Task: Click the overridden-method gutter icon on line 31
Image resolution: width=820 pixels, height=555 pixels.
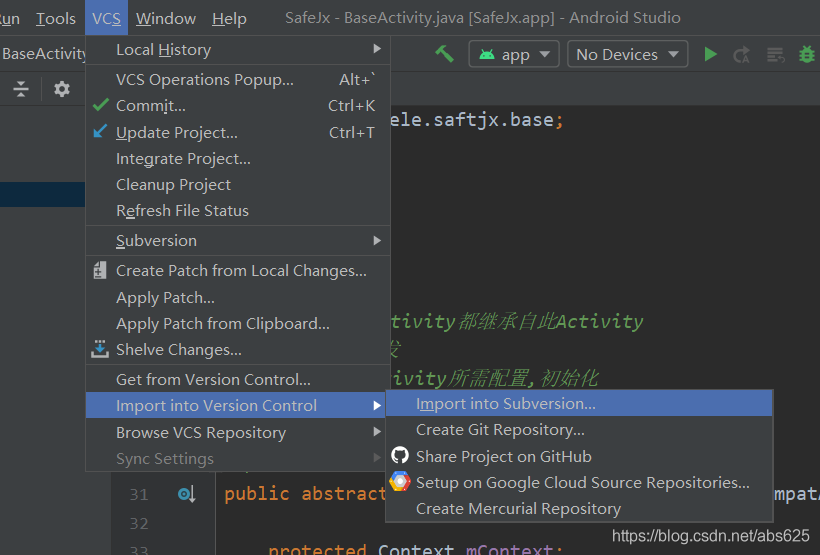Action: pos(186,494)
